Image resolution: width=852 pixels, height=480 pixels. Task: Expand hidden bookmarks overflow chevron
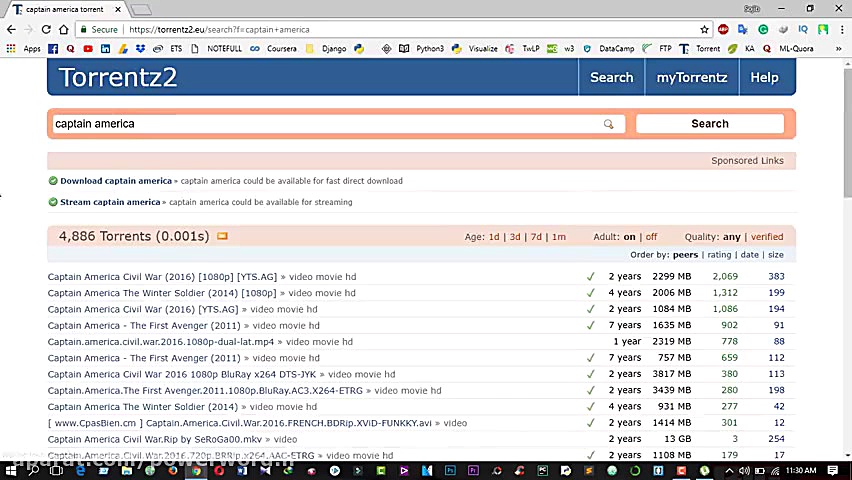(x=838, y=48)
